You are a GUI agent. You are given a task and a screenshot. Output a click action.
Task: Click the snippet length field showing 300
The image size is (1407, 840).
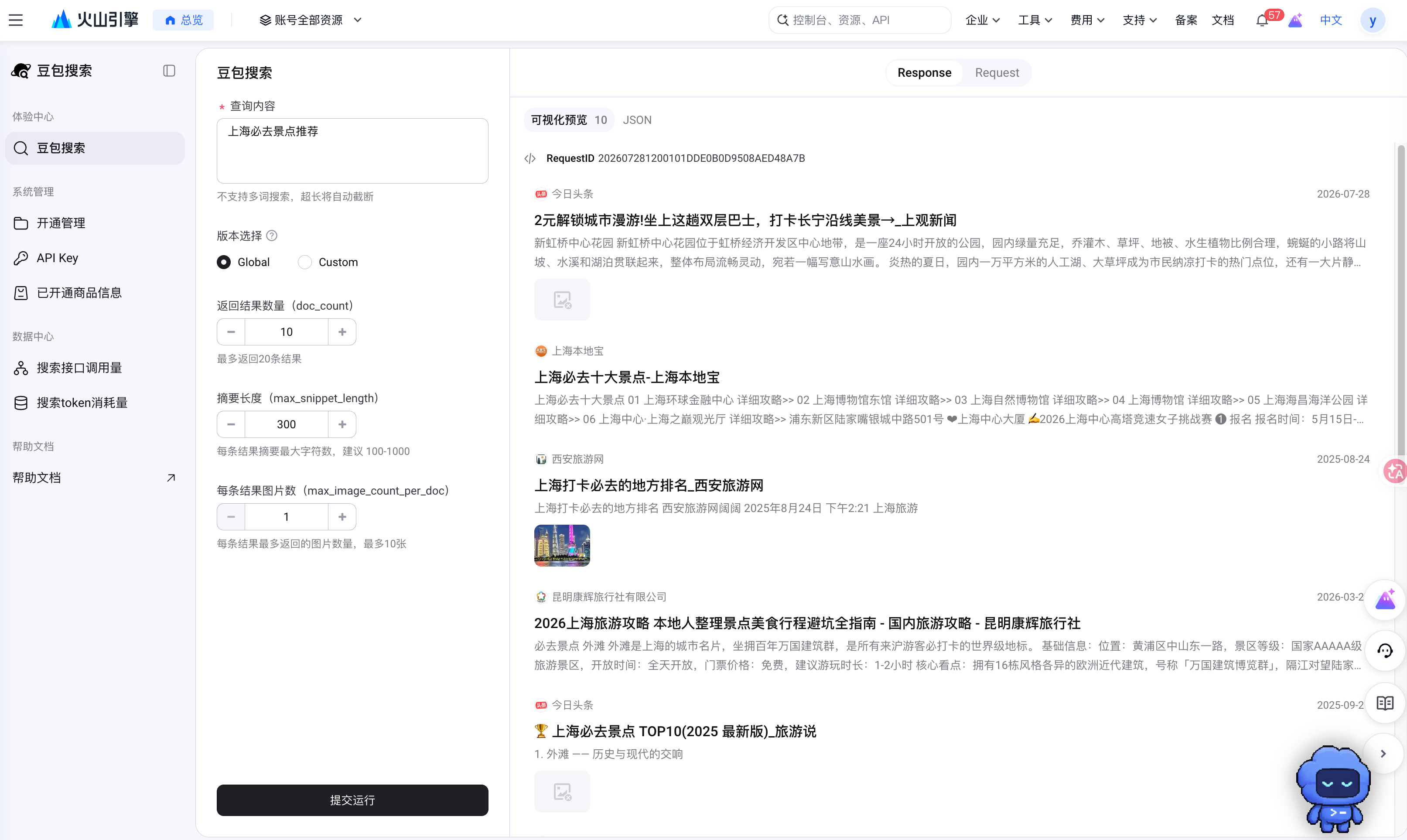(x=287, y=424)
